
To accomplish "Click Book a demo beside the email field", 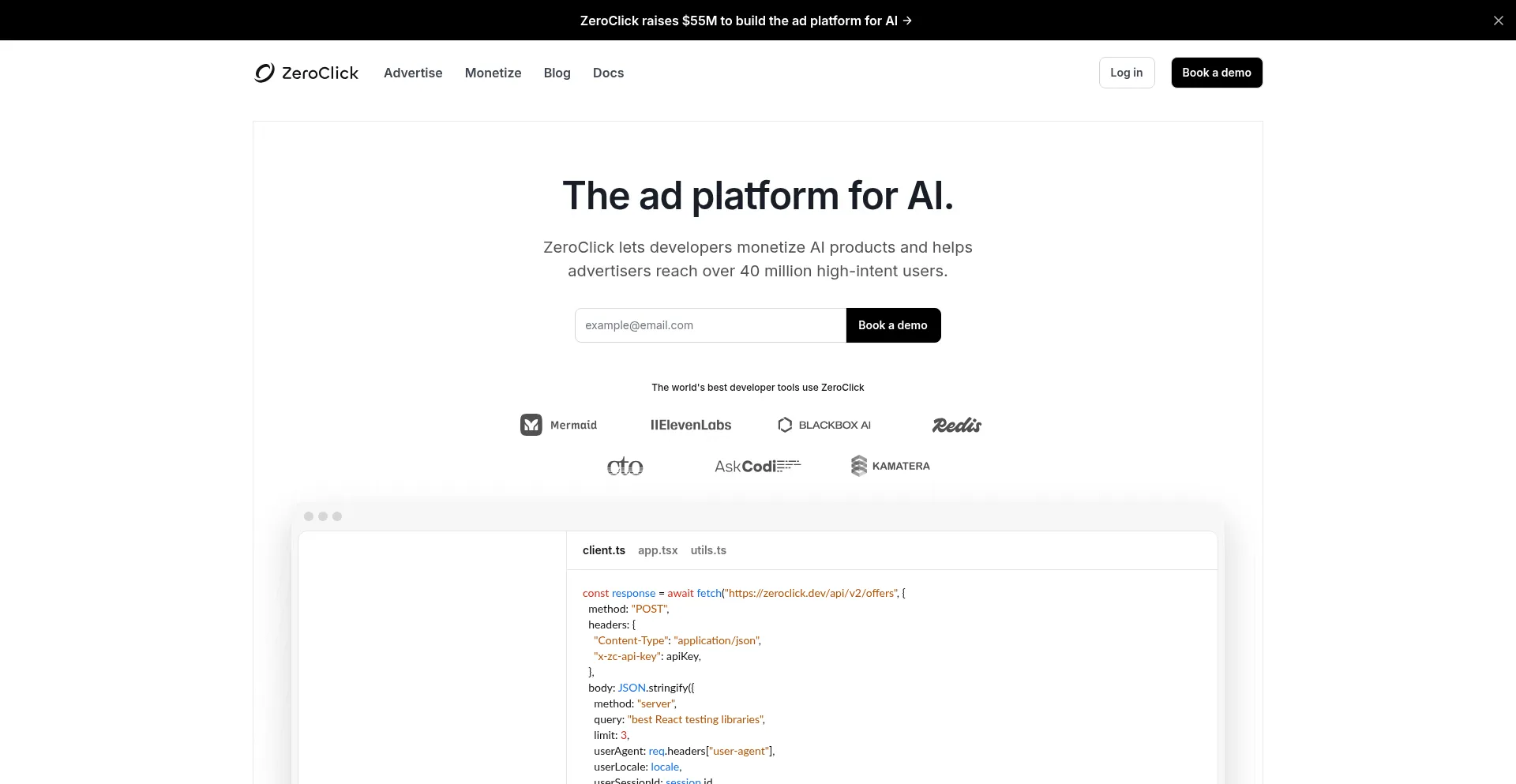I will click(893, 325).
